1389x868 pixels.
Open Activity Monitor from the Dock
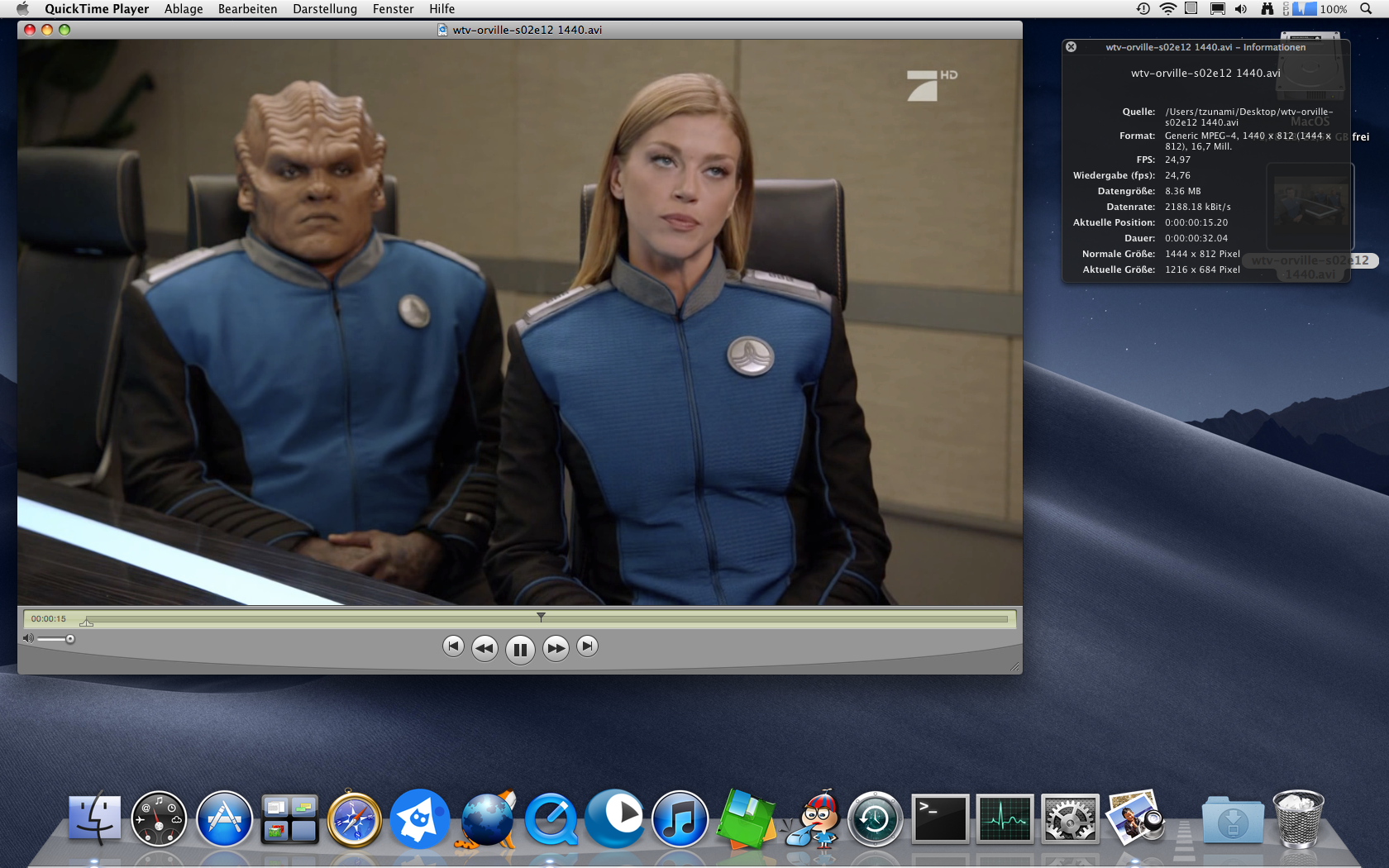1005,819
